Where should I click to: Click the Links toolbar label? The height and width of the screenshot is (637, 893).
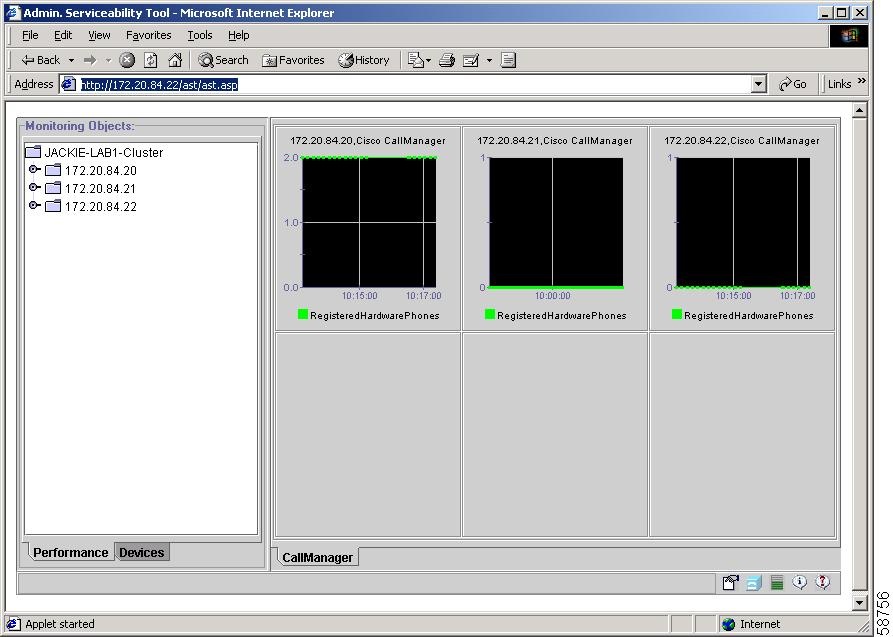(x=839, y=84)
